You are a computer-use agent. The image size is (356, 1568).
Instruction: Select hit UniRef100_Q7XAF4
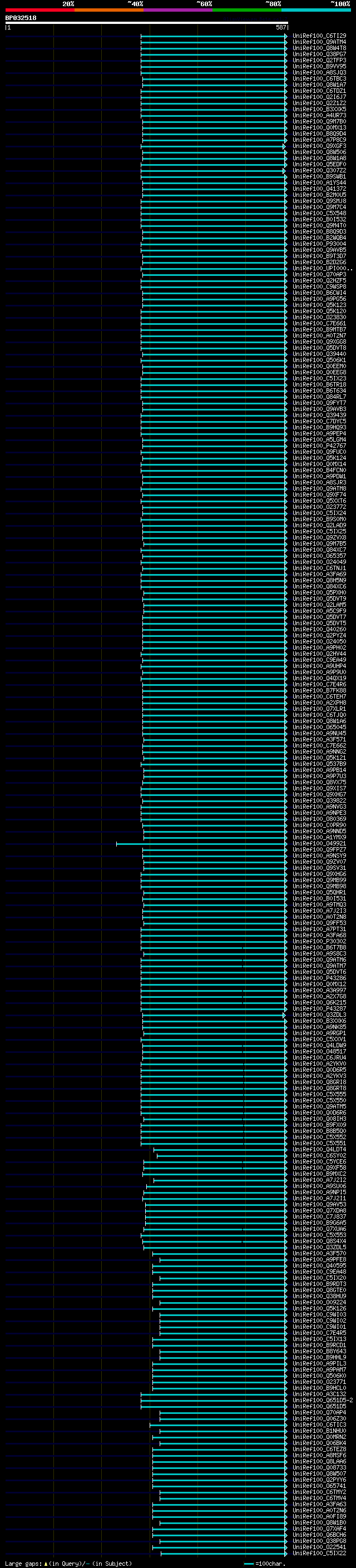pos(319,1529)
